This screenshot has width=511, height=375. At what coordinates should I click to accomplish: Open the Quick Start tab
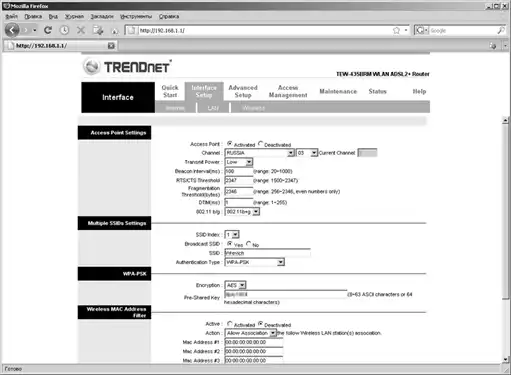coord(170,91)
